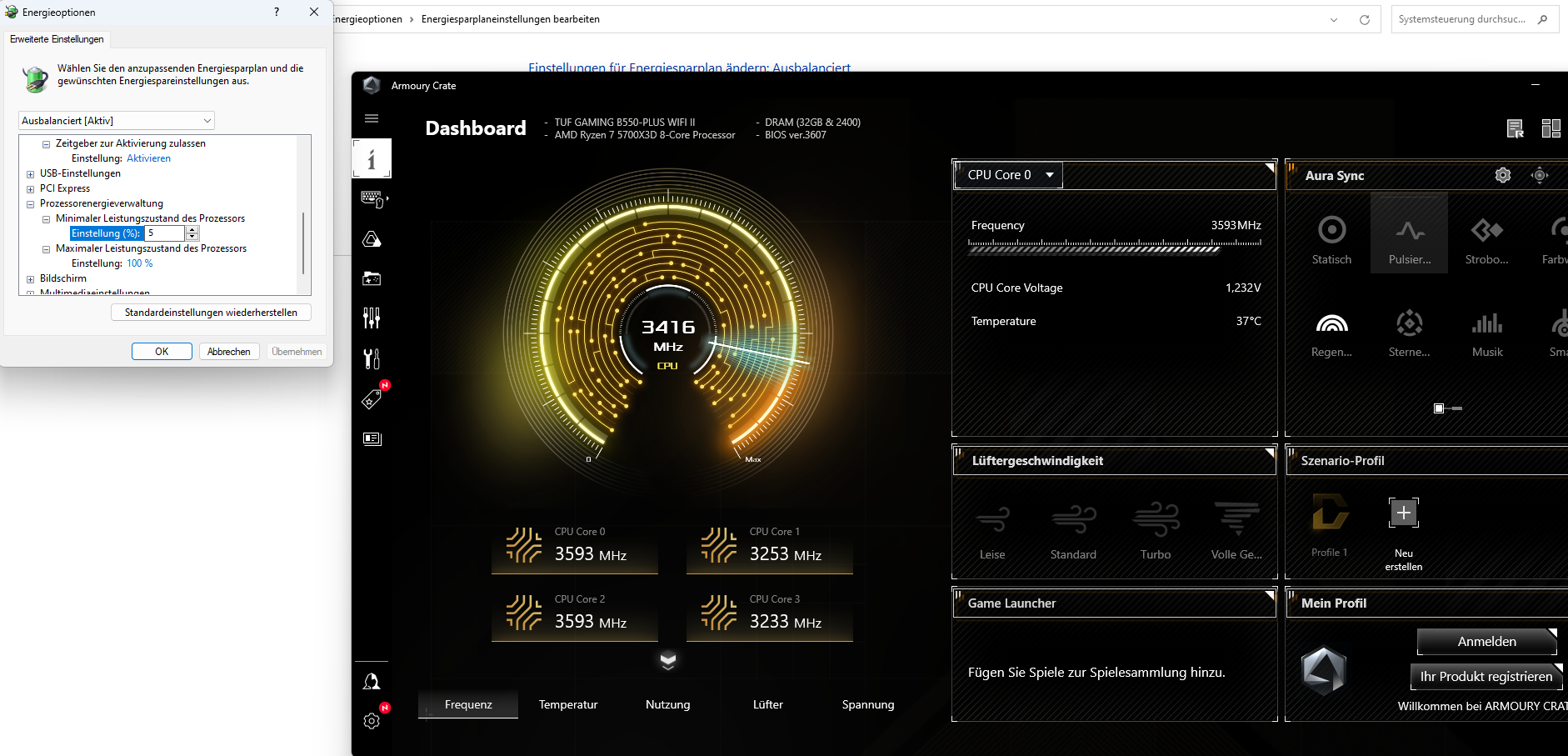
Task: Open the news icon in sidebar
Action: click(372, 438)
